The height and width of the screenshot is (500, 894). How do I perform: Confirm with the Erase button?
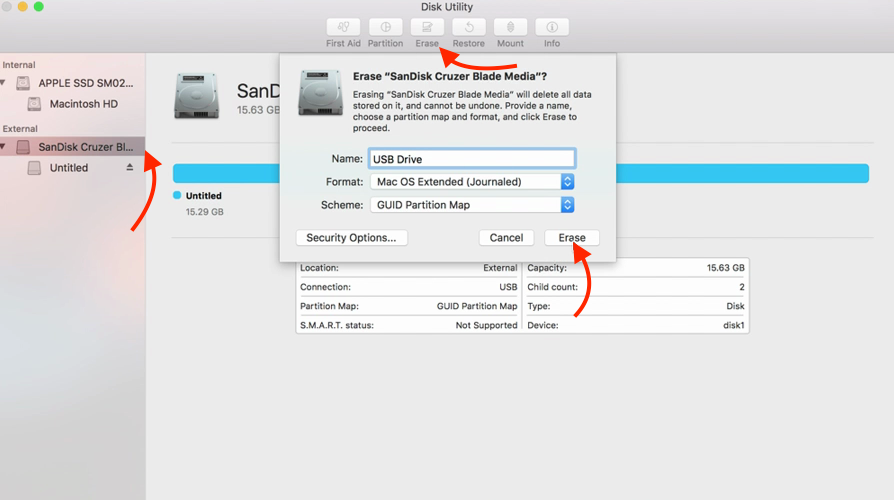[x=572, y=238]
